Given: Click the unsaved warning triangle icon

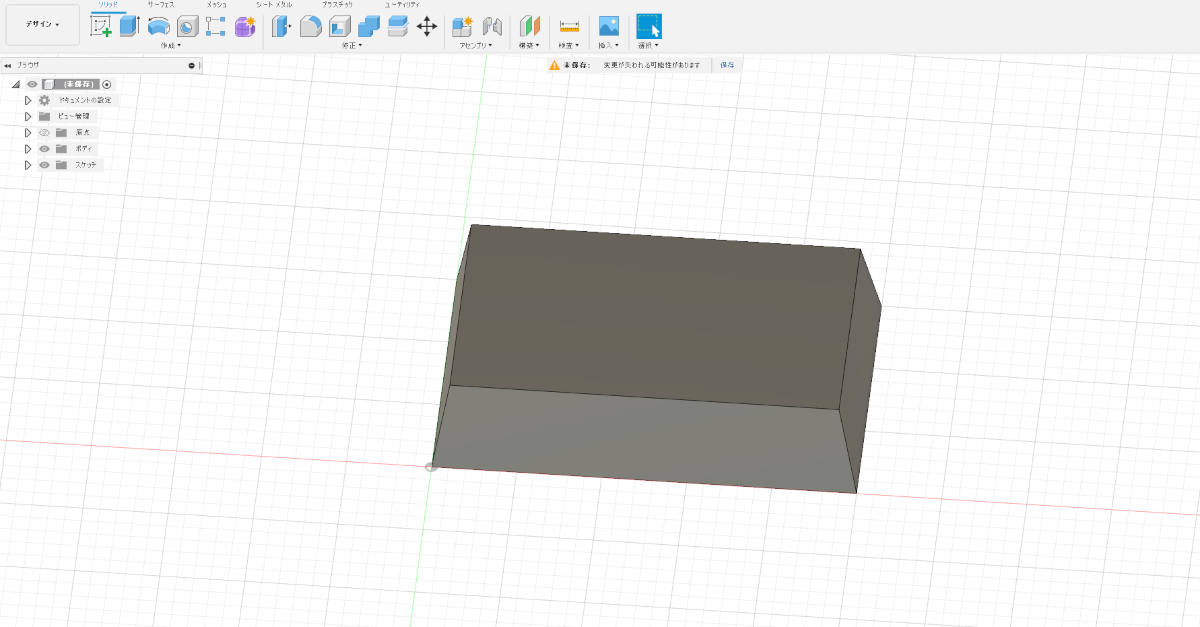Looking at the screenshot, I should click(x=553, y=64).
